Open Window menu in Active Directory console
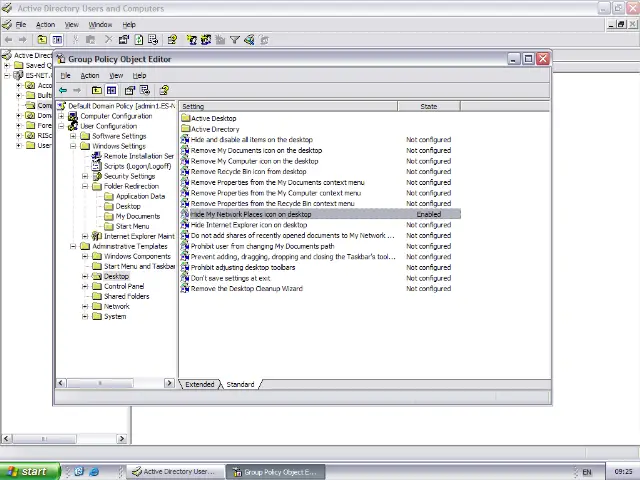640x480 pixels. click(x=100, y=24)
